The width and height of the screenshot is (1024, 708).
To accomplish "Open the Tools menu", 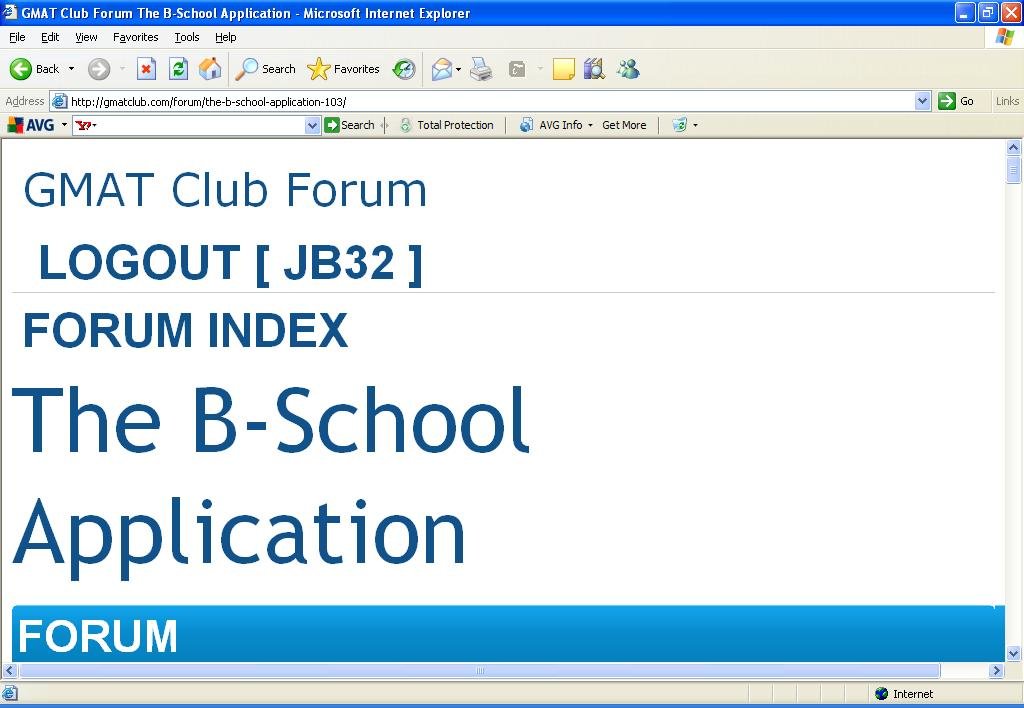I will pos(187,37).
